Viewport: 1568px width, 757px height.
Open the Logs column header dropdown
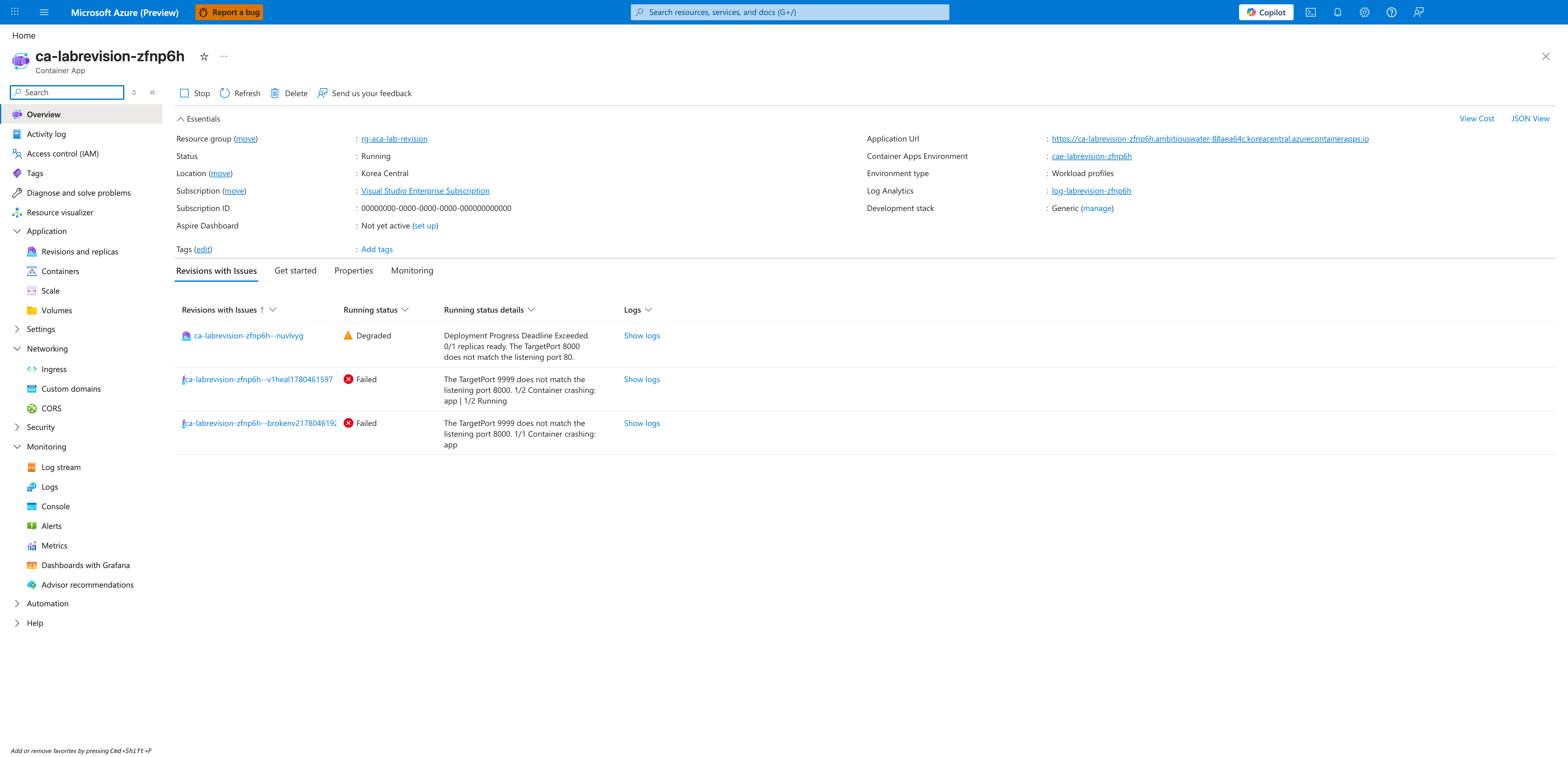tap(649, 310)
